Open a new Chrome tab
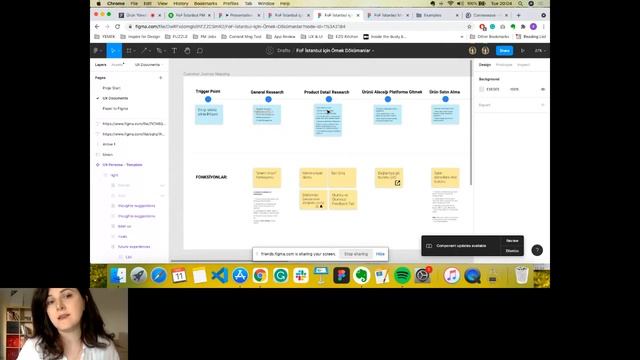Viewport: 640px width, 360px height. click(518, 15)
